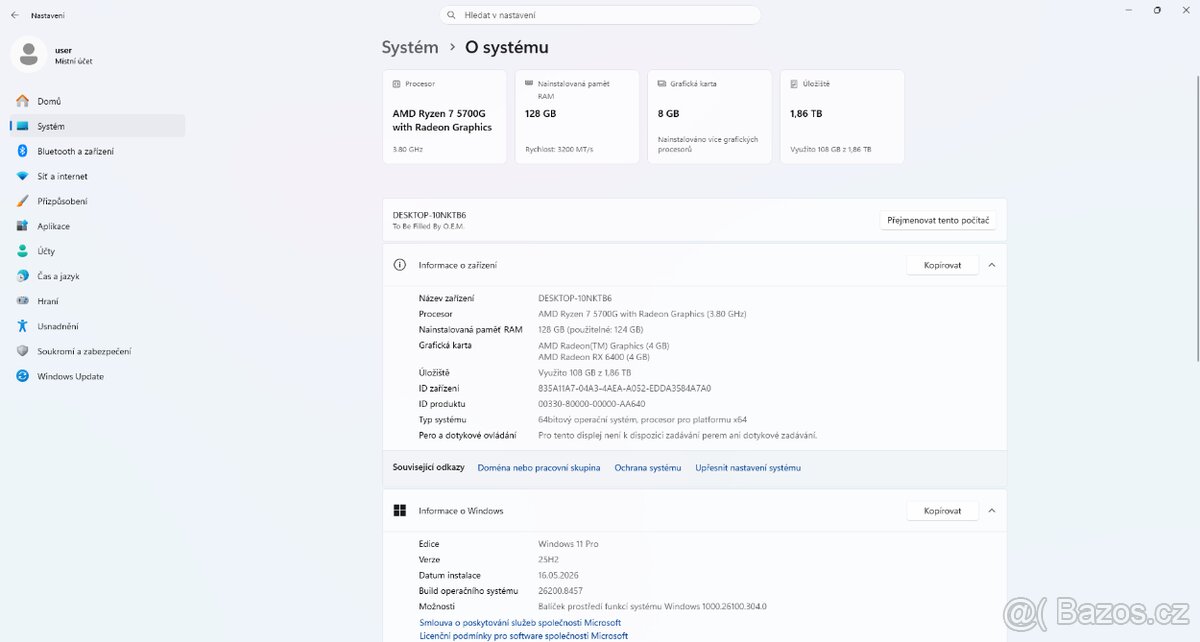The height and width of the screenshot is (642, 1200).
Task: Open Upřesnit nastavení systému link
Action: coord(748,468)
